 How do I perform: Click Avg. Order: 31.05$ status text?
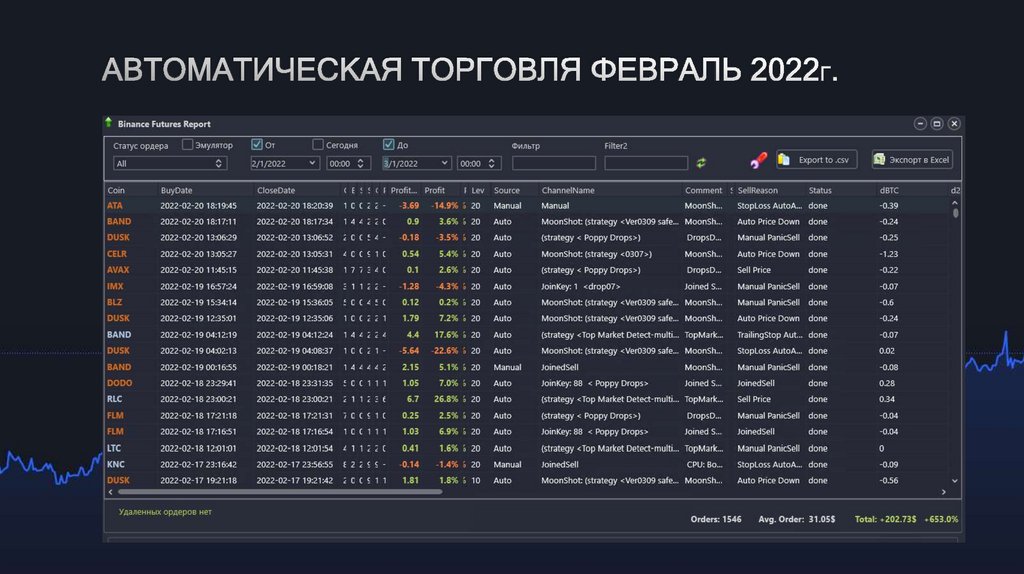point(797,519)
